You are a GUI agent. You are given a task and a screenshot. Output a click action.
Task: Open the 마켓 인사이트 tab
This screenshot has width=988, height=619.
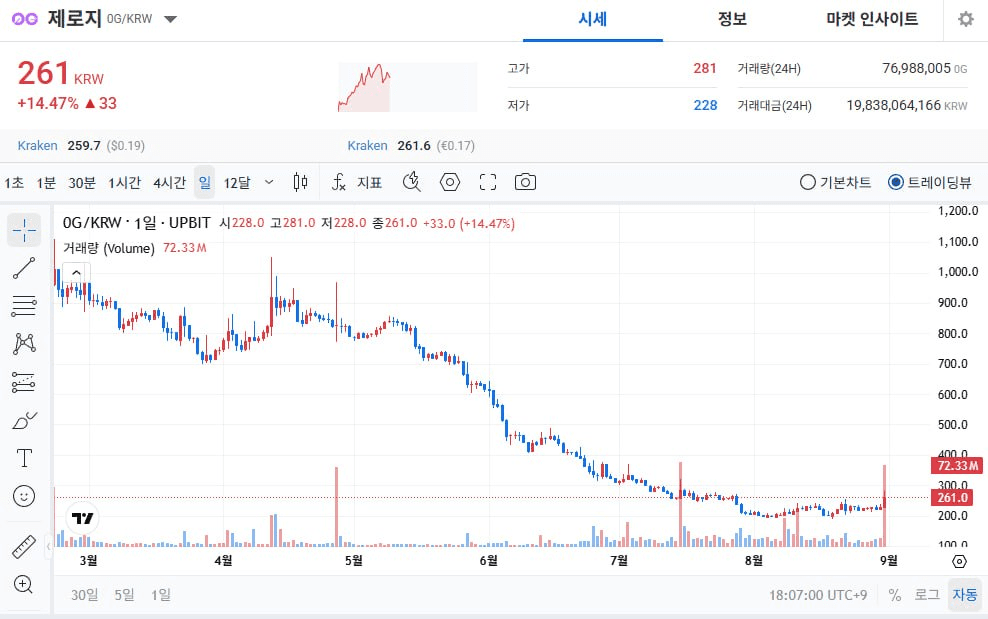(x=872, y=20)
